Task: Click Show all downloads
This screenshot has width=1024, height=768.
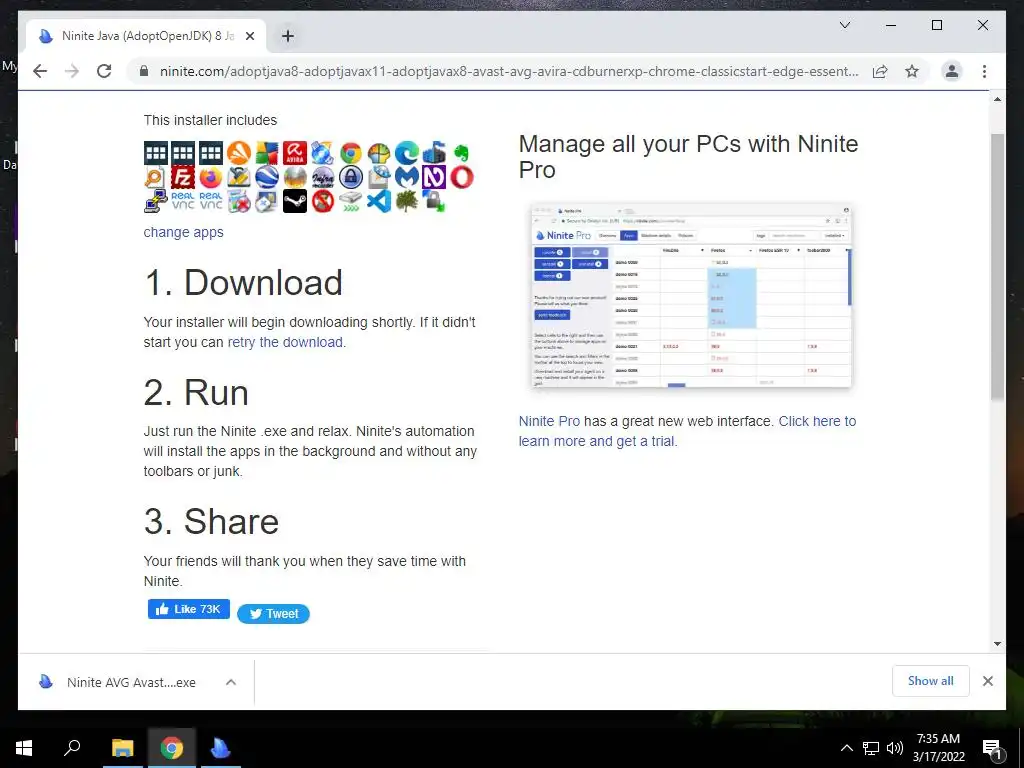Action: click(931, 681)
